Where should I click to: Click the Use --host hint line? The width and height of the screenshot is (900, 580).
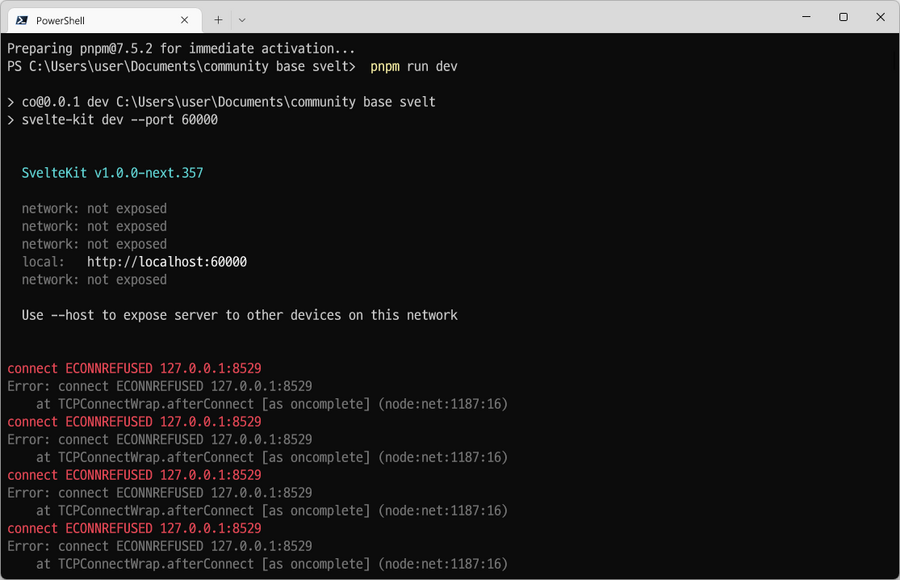point(239,315)
